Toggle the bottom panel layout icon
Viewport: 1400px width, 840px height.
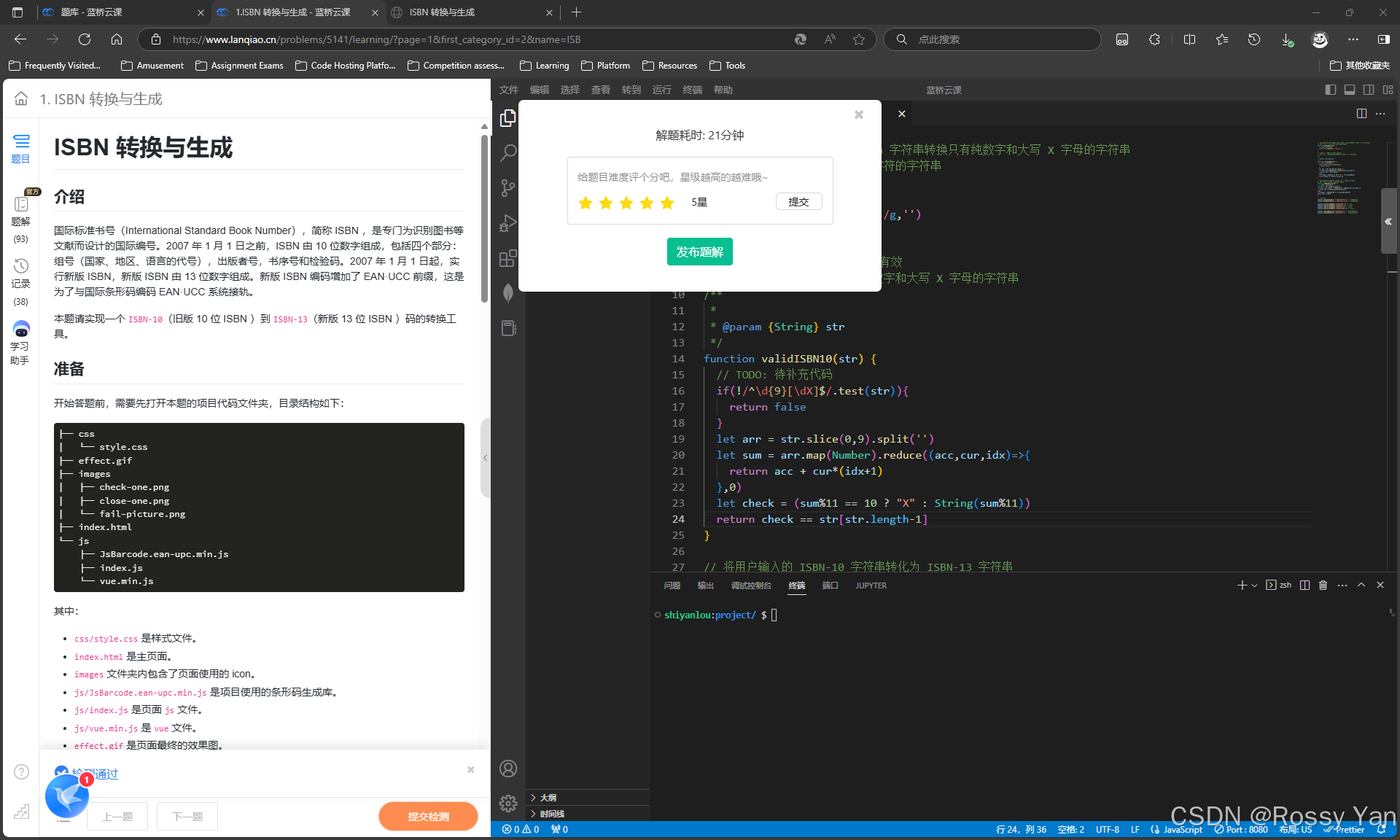pos(1350,90)
